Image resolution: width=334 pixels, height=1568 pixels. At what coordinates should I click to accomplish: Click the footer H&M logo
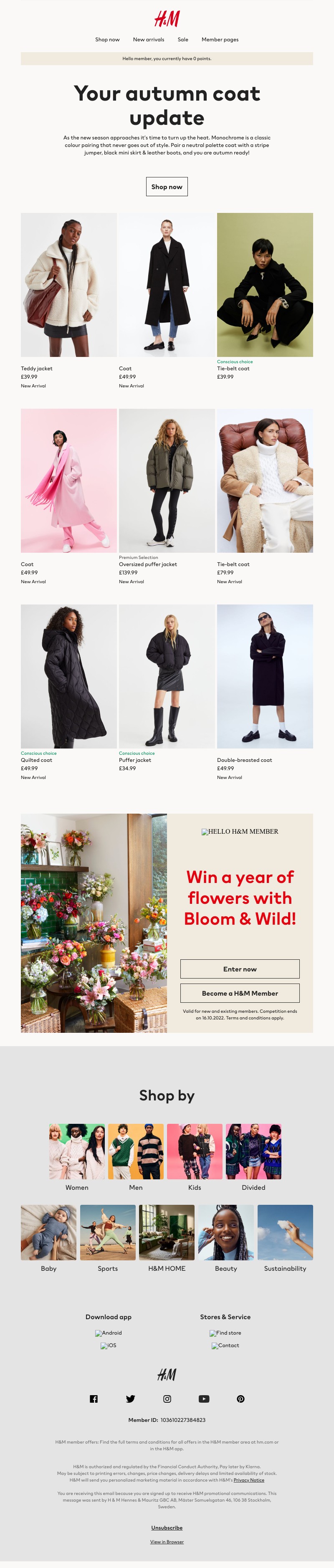[167, 1374]
